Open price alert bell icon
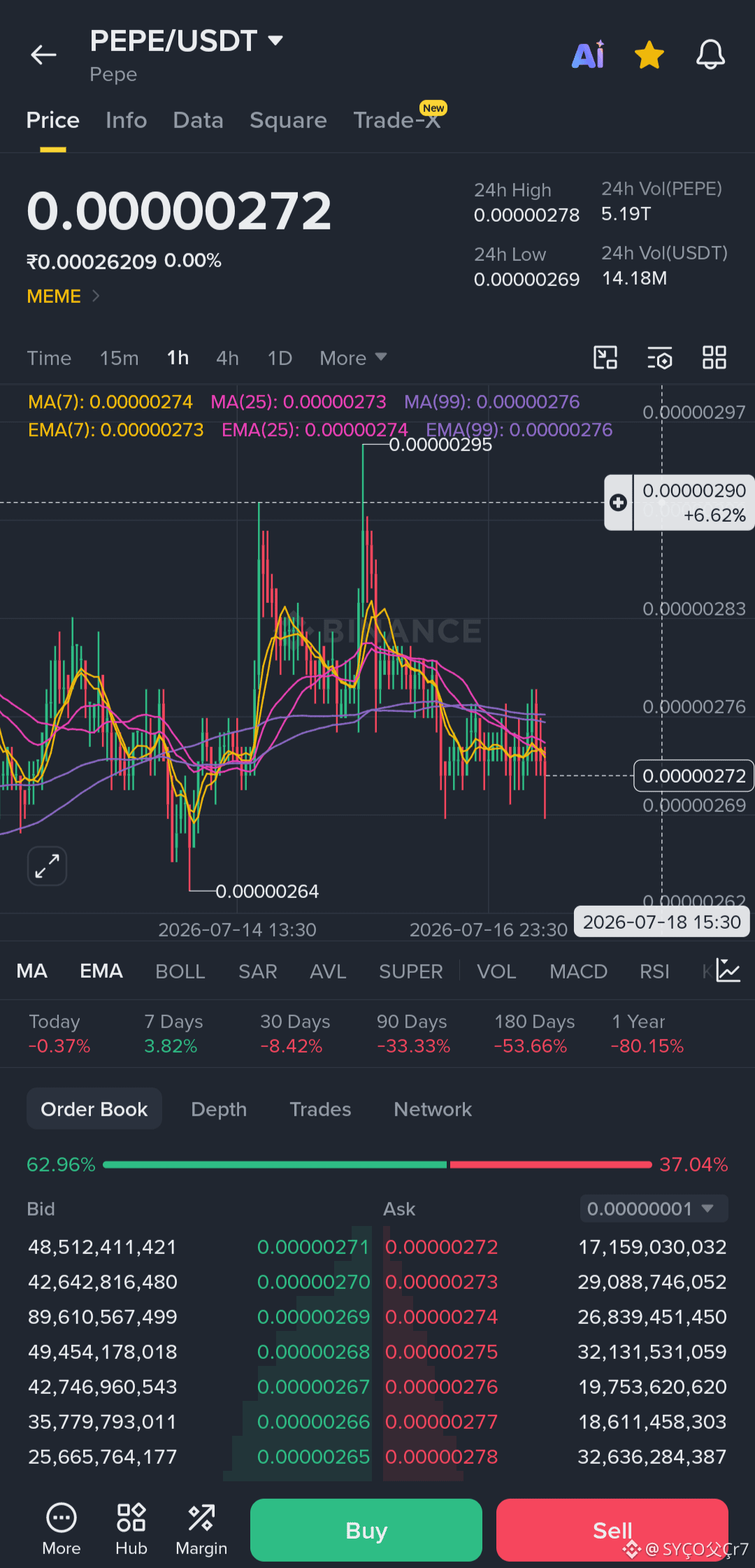This screenshot has width=755, height=1568. click(710, 55)
